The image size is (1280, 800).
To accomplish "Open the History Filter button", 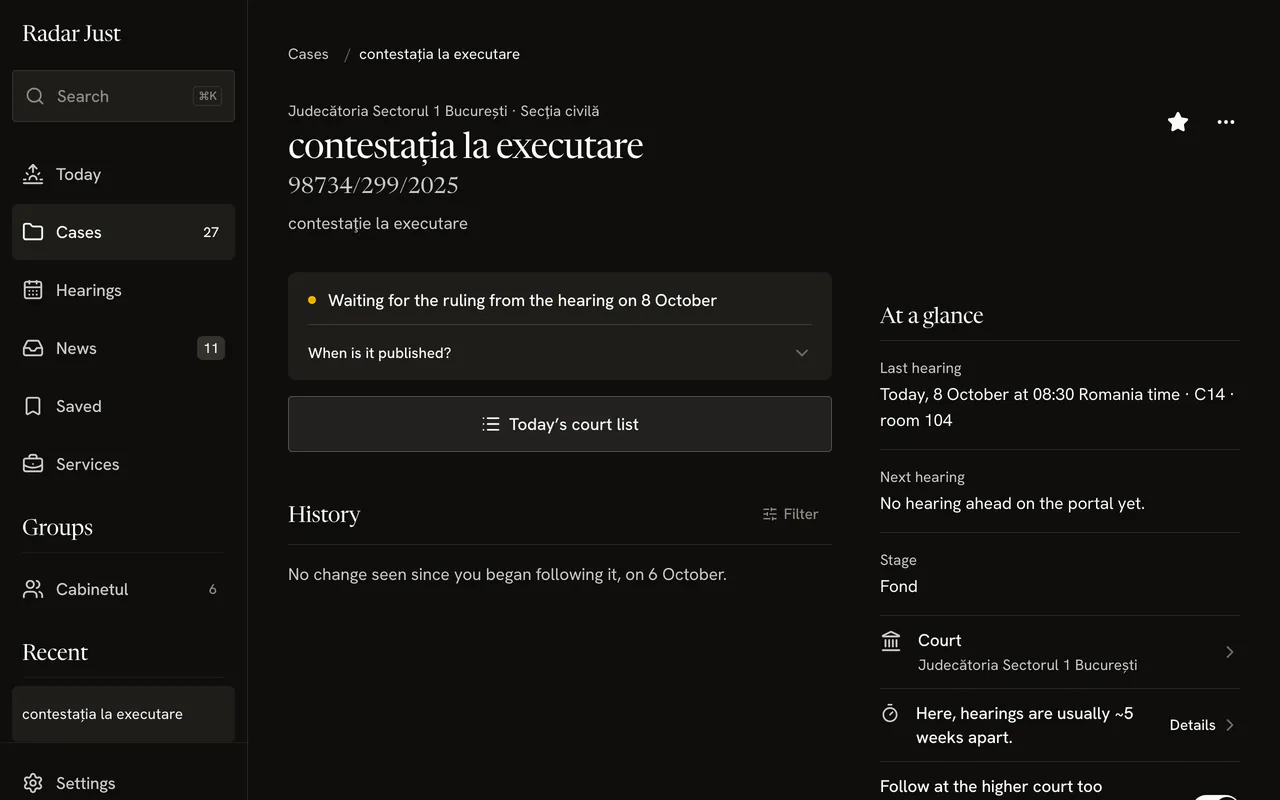I will [x=790, y=514].
